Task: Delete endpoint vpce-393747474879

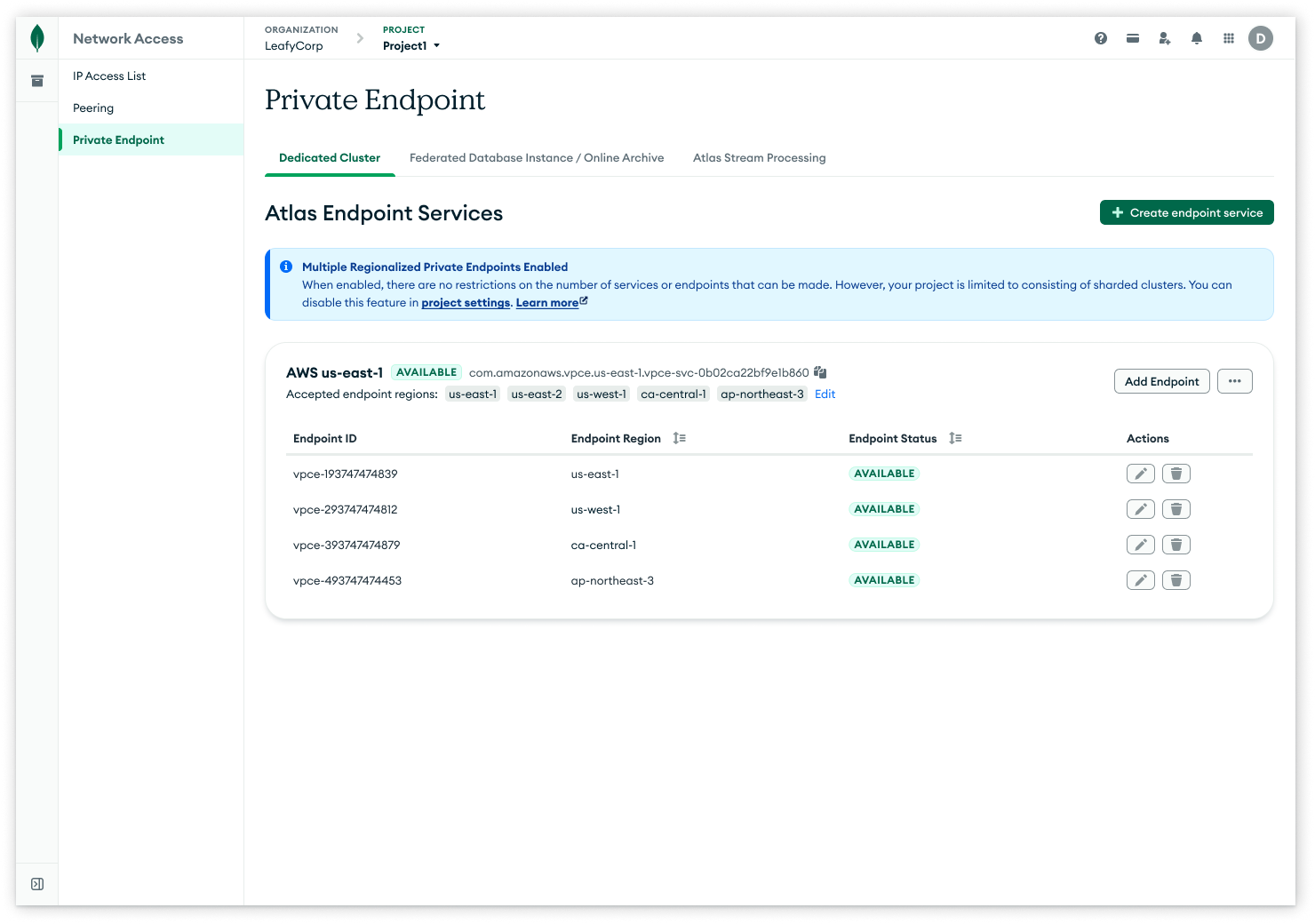Action: point(1176,545)
